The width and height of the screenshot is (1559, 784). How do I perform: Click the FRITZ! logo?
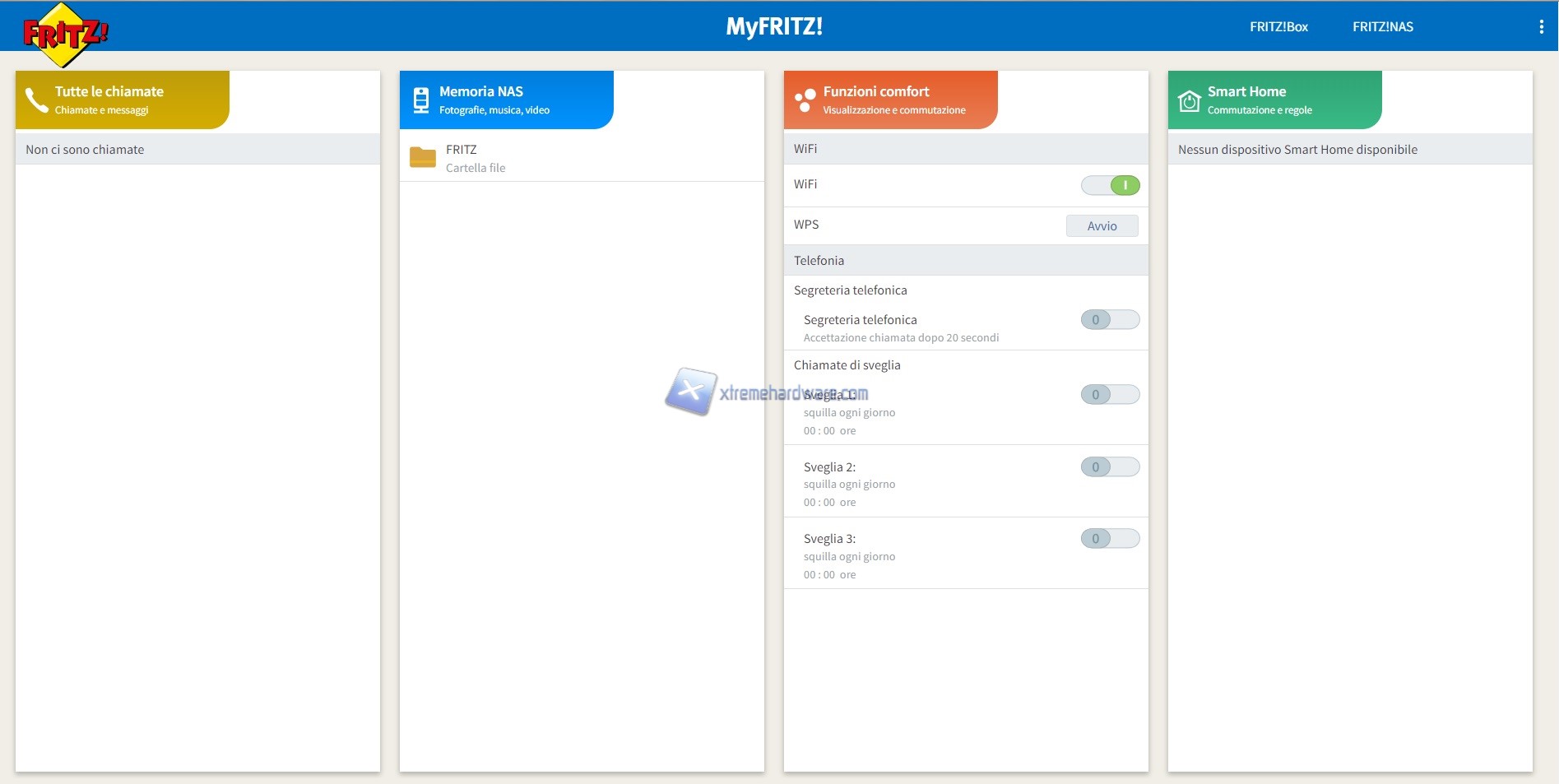64,35
